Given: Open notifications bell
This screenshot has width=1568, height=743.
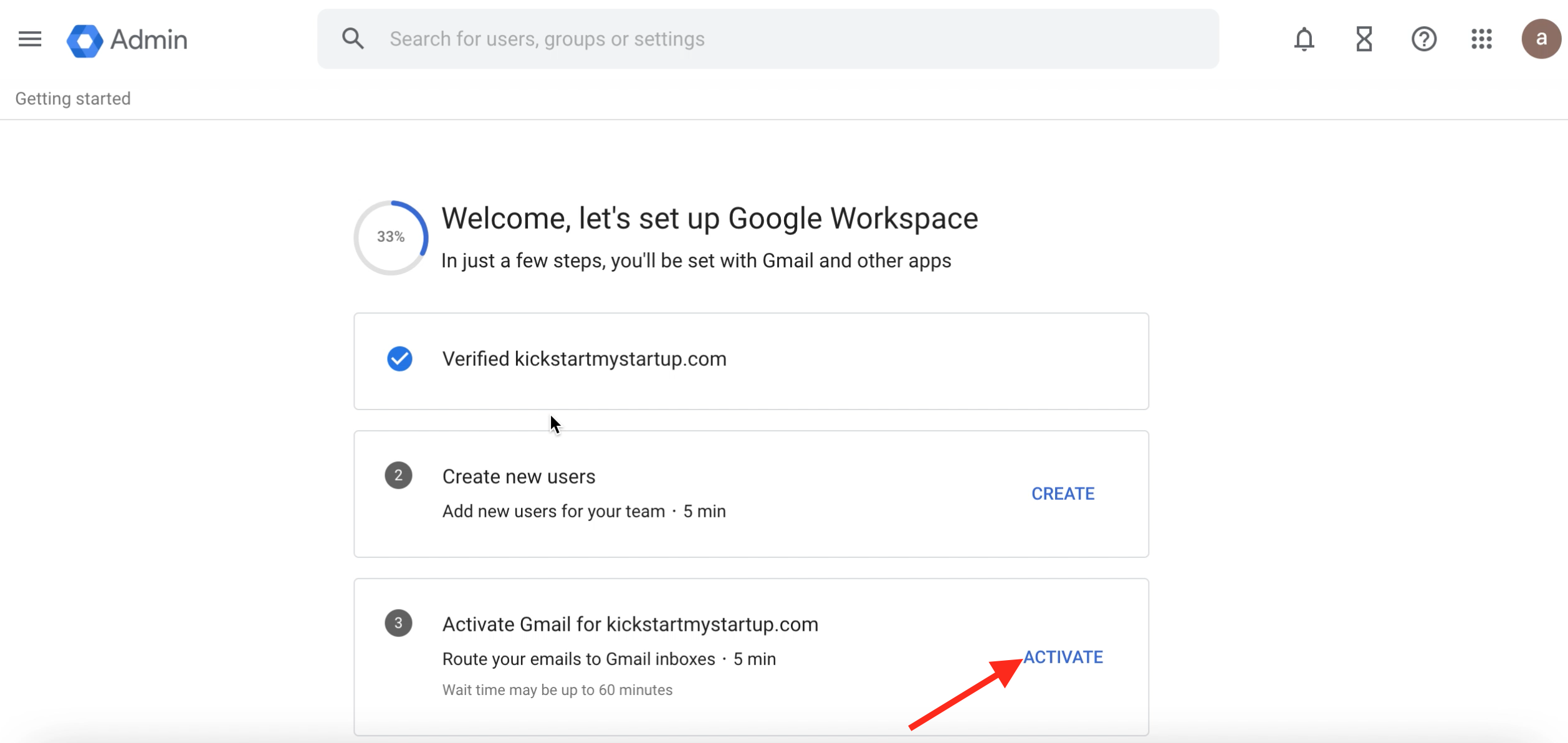Looking at the screenshot, I should pos(1304,39).
